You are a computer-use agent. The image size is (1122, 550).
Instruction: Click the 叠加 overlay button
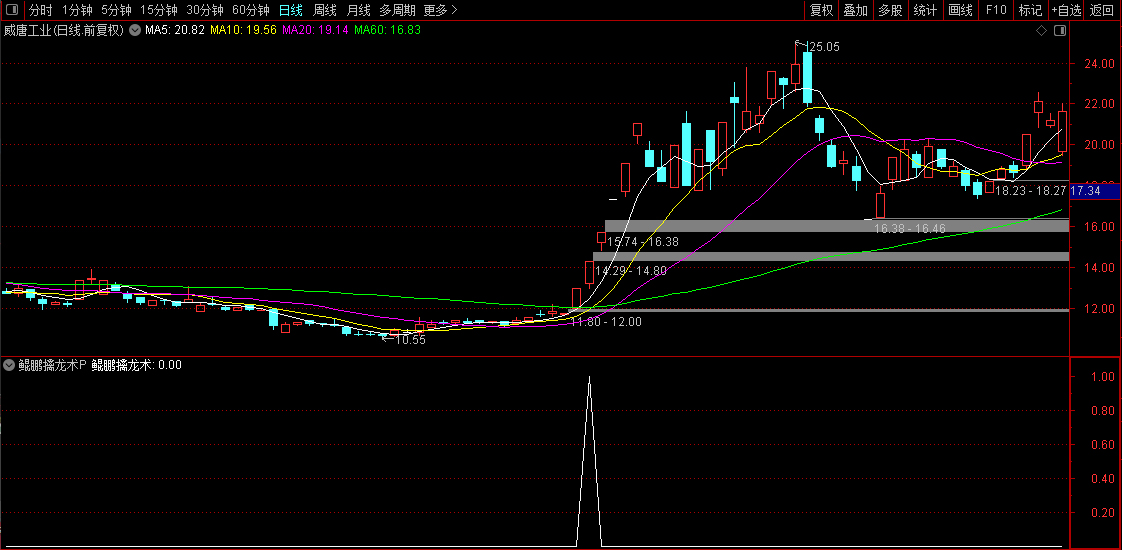tap(855, 10)
